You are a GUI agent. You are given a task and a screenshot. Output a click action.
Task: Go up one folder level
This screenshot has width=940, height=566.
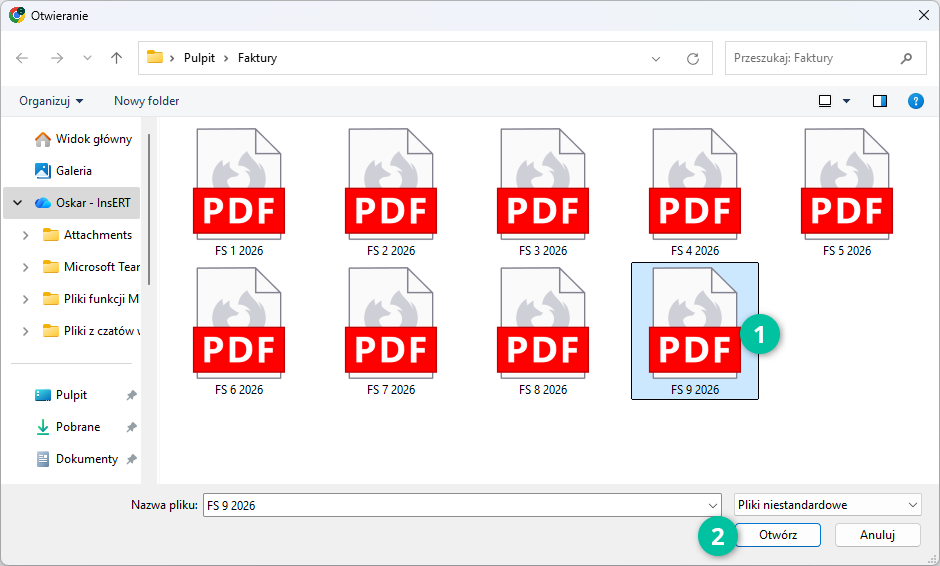pos(116,58)
